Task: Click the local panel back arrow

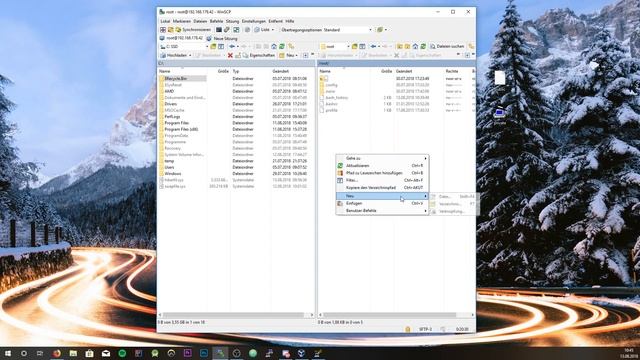Action: [x=232, y=47]
